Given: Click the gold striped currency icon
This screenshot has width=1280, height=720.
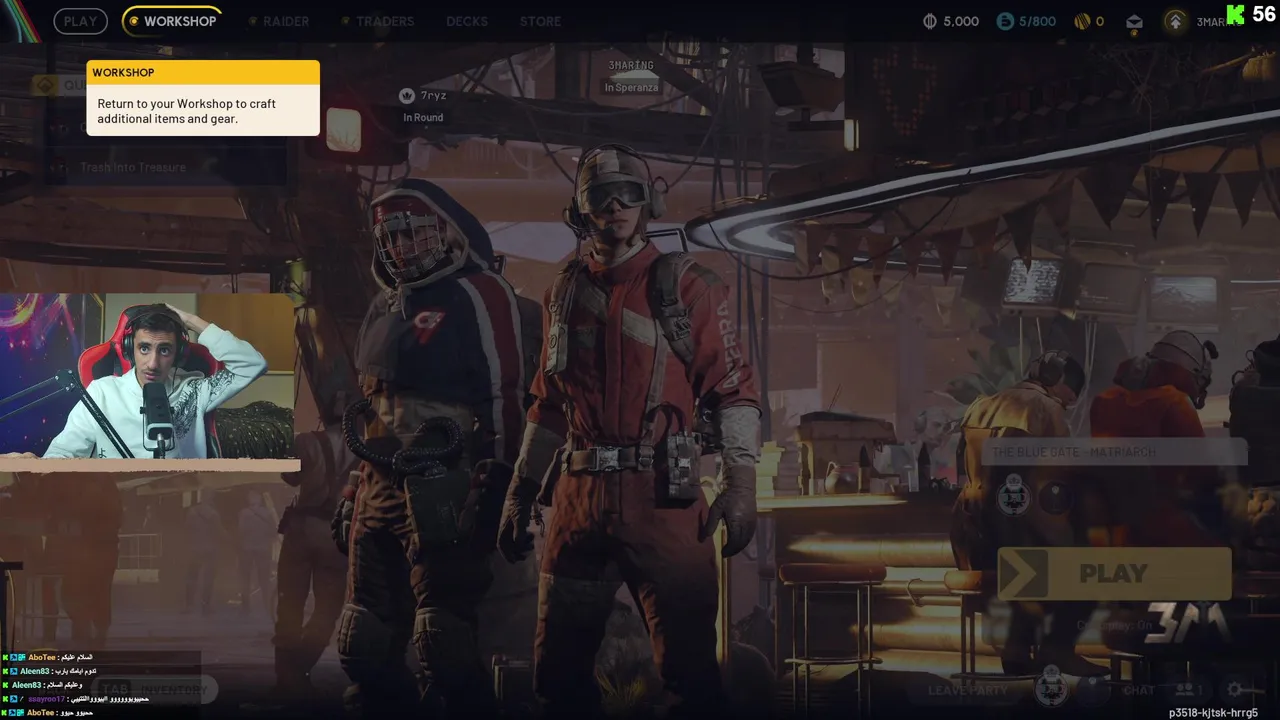Looking at the screenshot, I should tap(1081, 21).
